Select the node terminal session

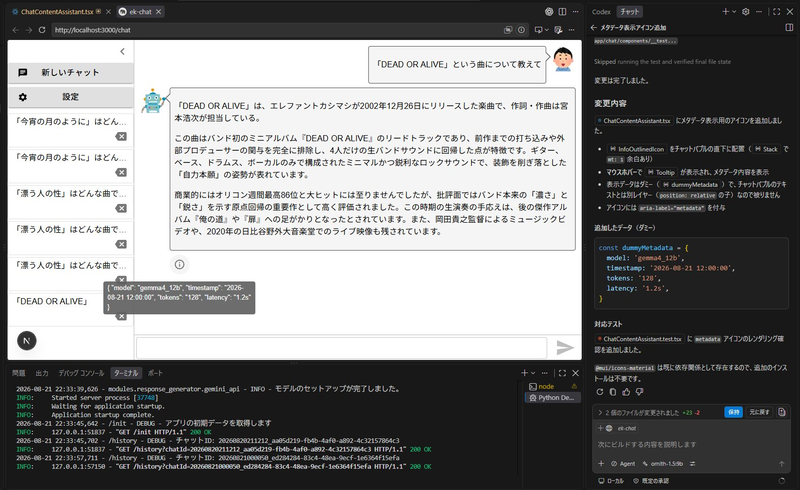pos(553,386)
